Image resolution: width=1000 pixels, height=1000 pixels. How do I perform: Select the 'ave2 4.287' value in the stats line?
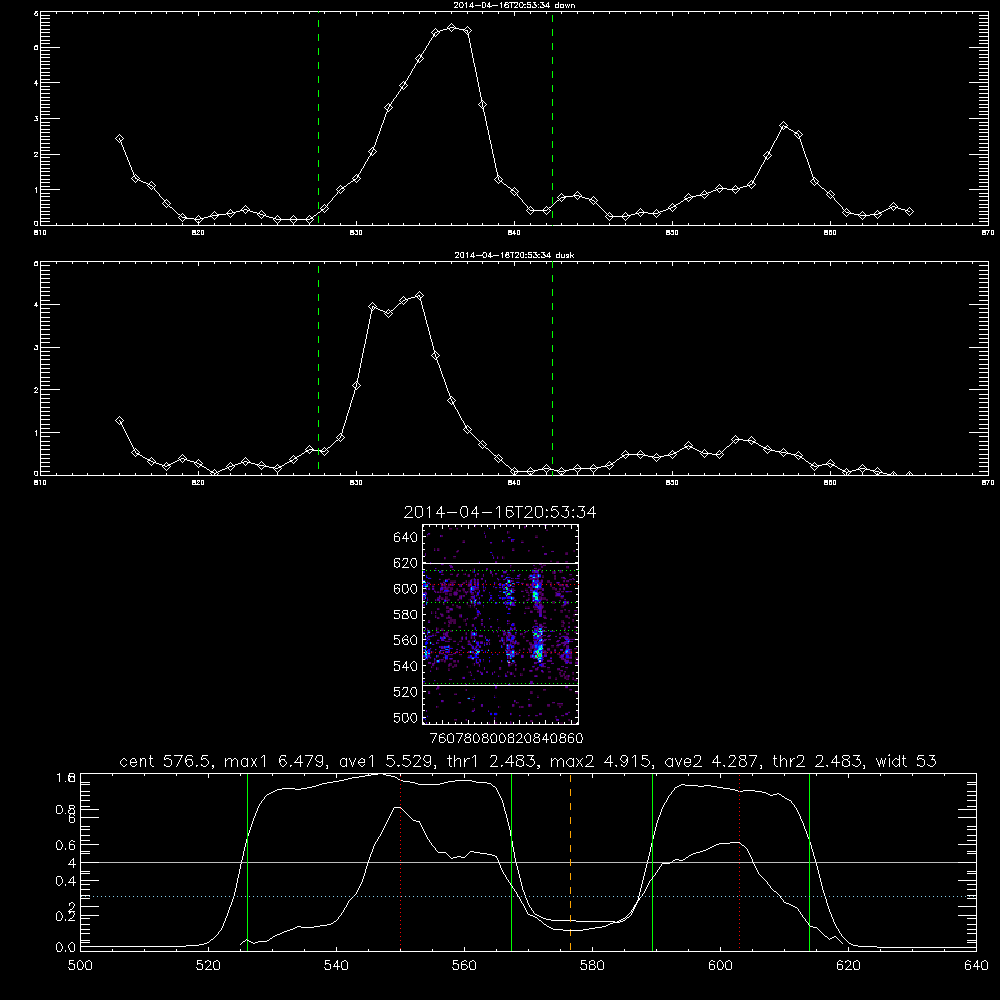click(x=712, y=761)
